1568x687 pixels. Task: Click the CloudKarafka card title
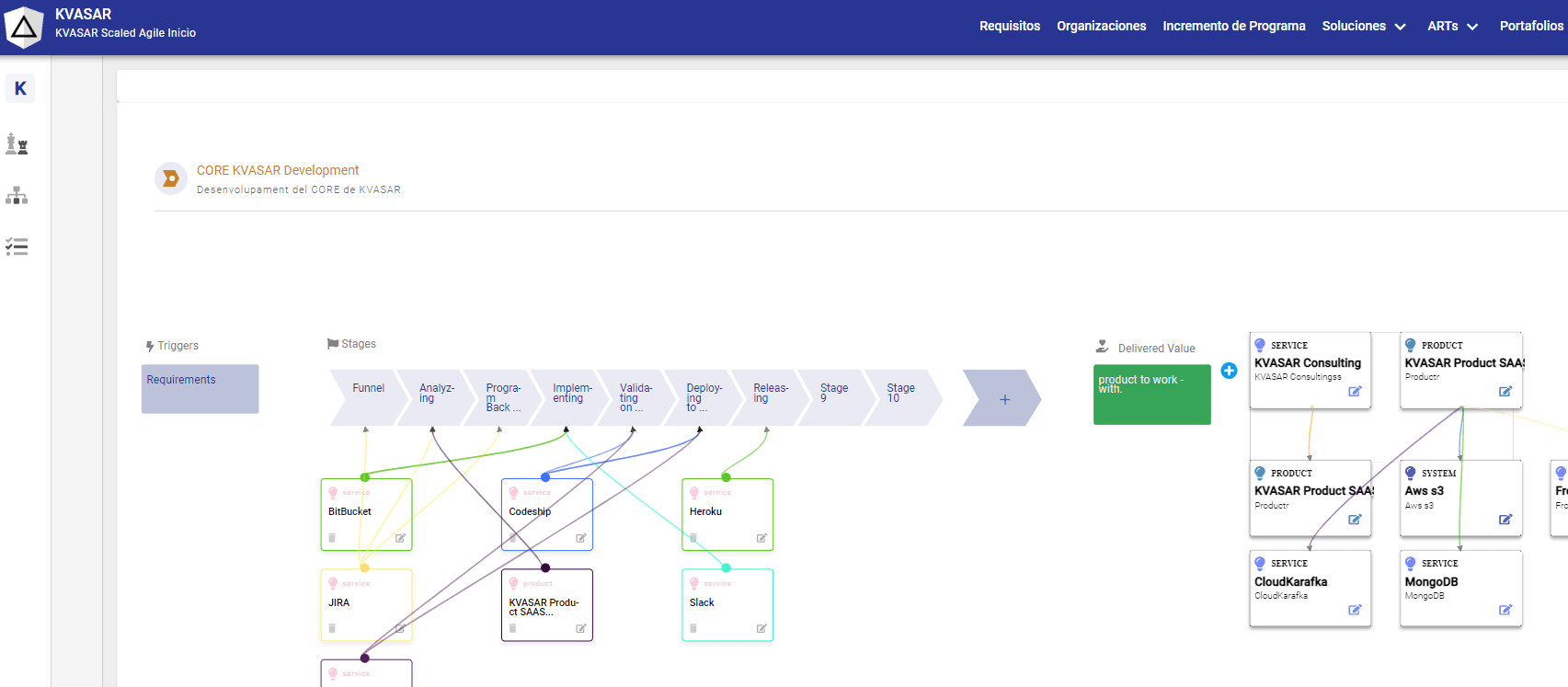(1290, 582)
